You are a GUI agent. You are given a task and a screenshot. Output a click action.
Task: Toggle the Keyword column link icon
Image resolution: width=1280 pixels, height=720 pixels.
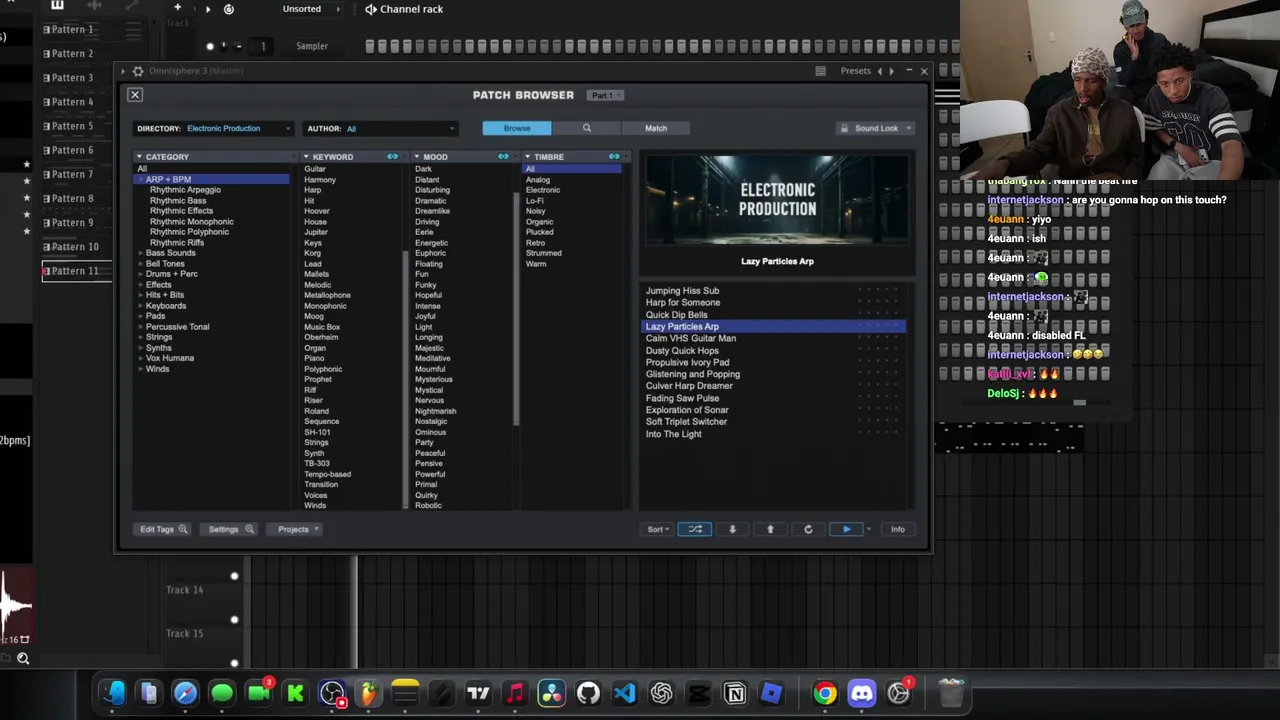pos(392,157)
